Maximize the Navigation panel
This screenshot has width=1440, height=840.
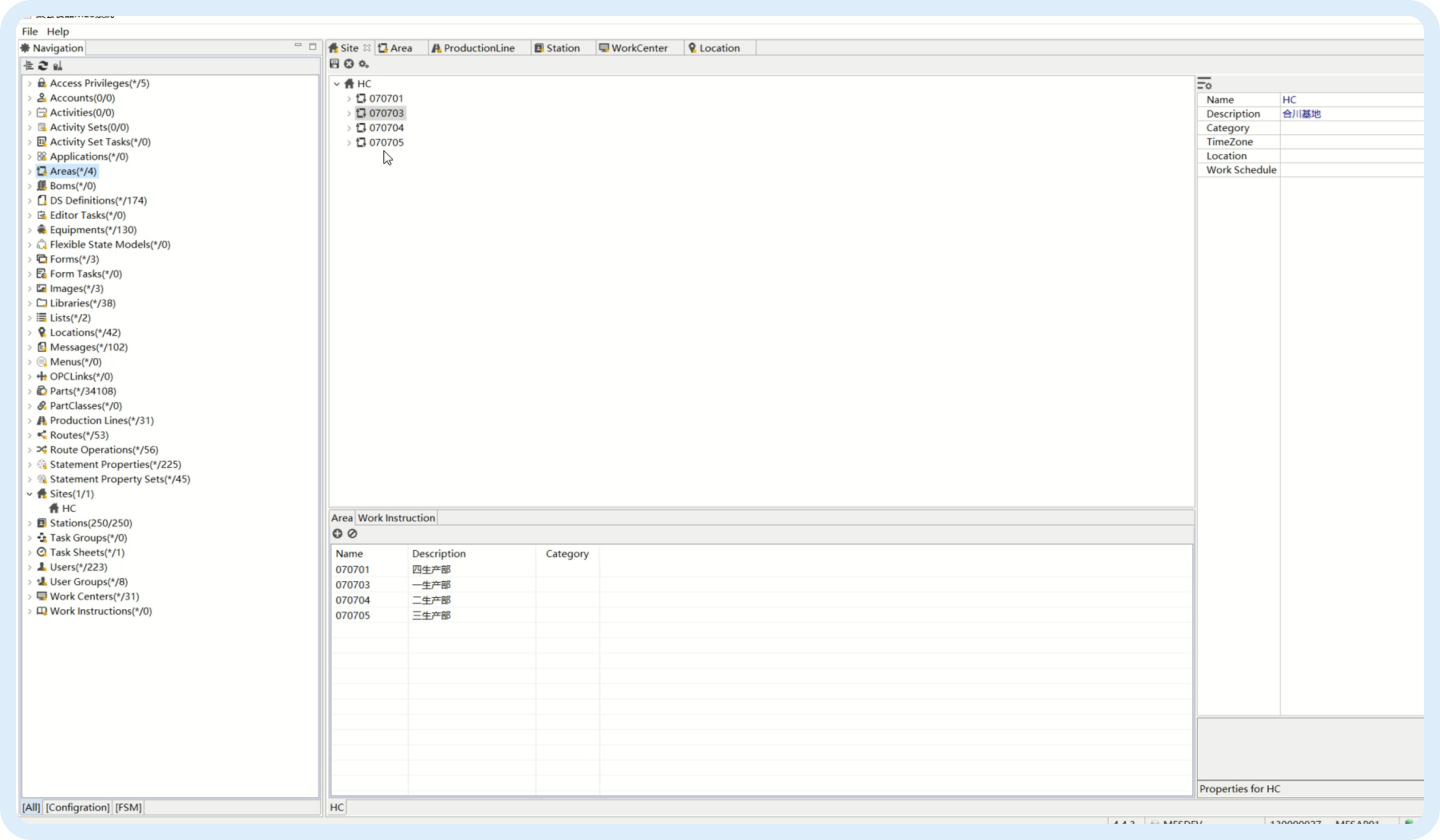(x=312, y=47)
